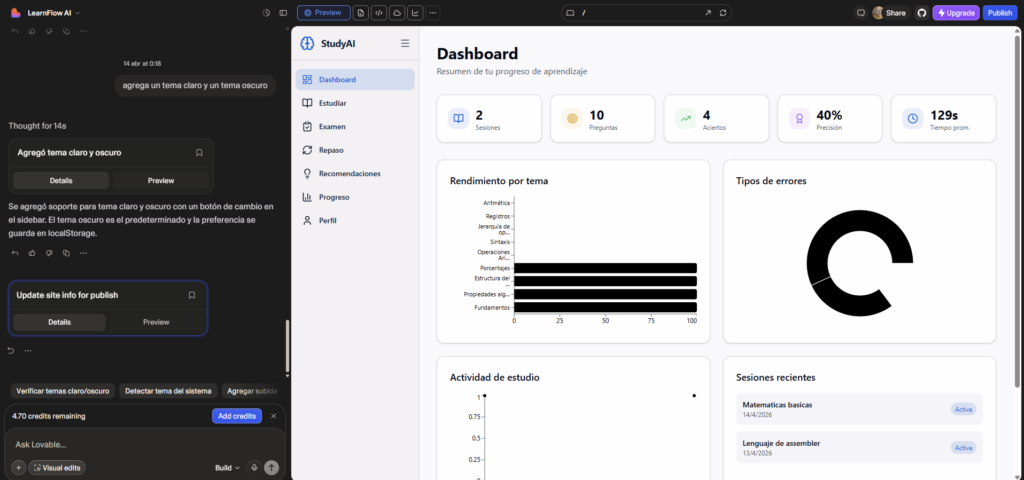Click the microphone voice input icon
The image size is (1024, 480).
[x=254, y=467]
